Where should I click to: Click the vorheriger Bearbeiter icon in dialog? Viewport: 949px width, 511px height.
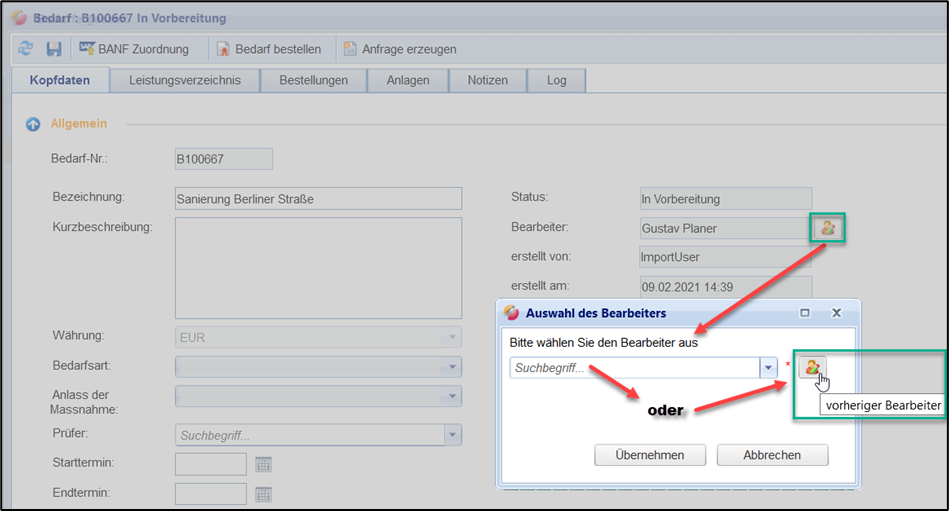[812, 368]
